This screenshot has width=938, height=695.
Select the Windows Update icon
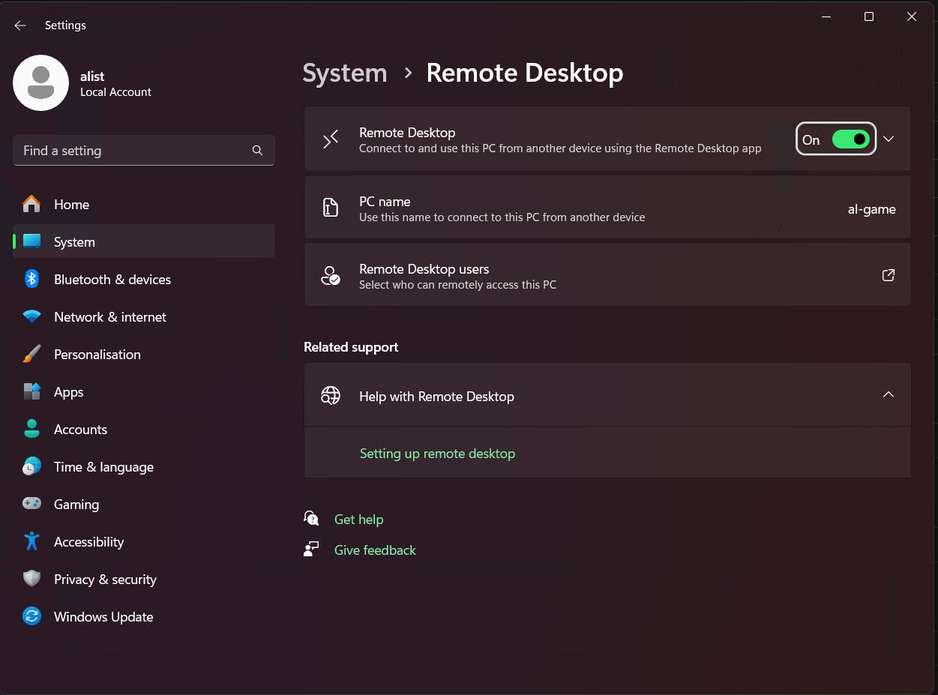point(32,617)
